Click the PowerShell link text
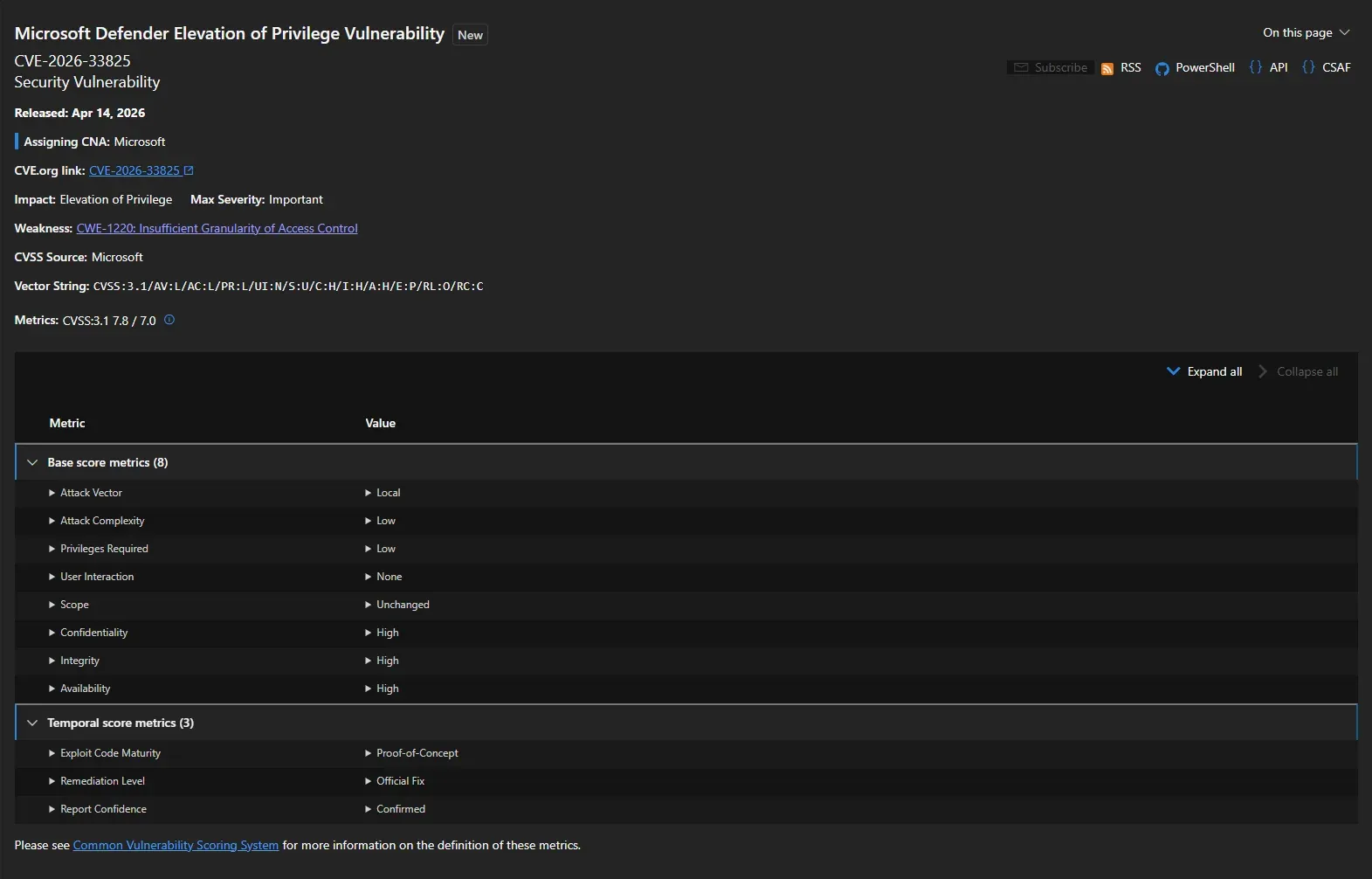1372x879 pixels. click(x=1205, y=67)
